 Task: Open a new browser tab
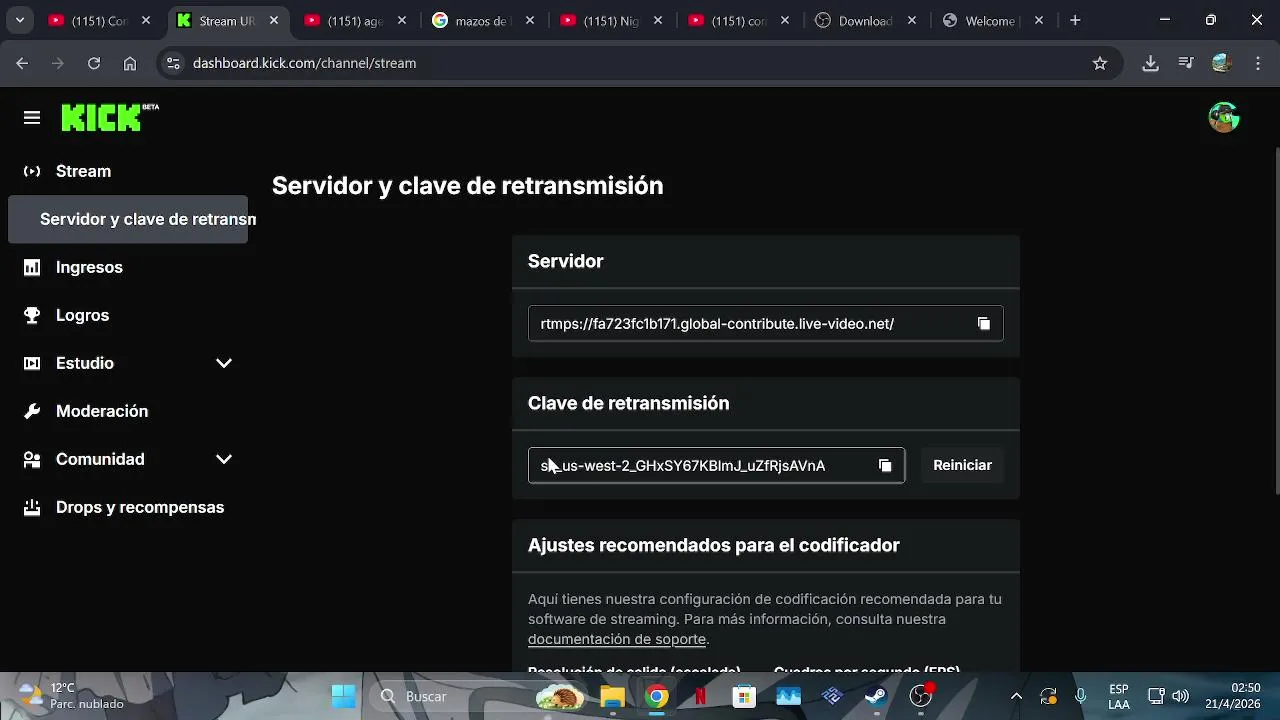tap(1075, 20)
